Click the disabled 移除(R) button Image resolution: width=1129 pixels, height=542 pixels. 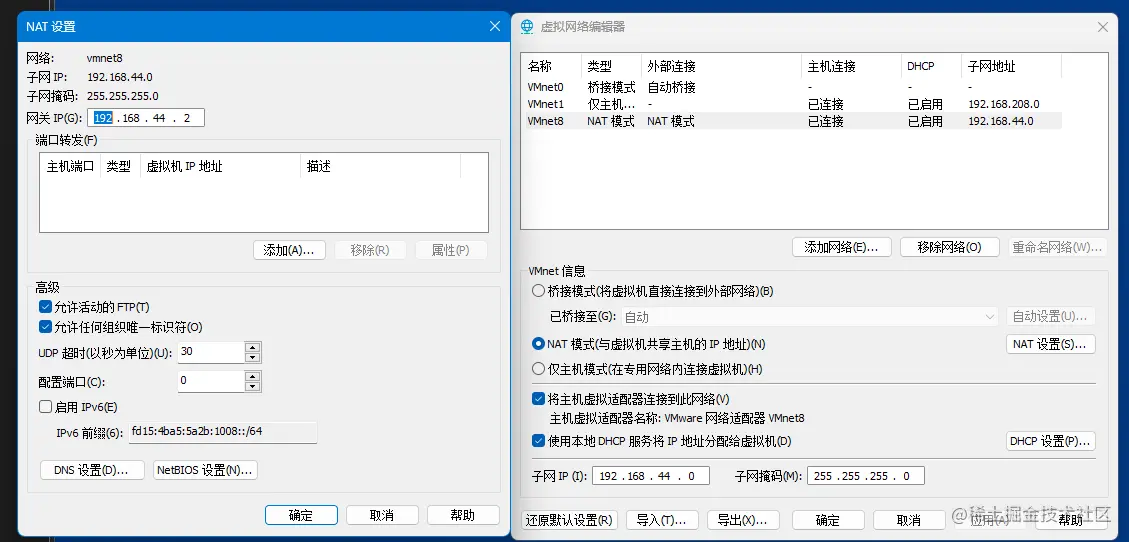tap(370, 250)
